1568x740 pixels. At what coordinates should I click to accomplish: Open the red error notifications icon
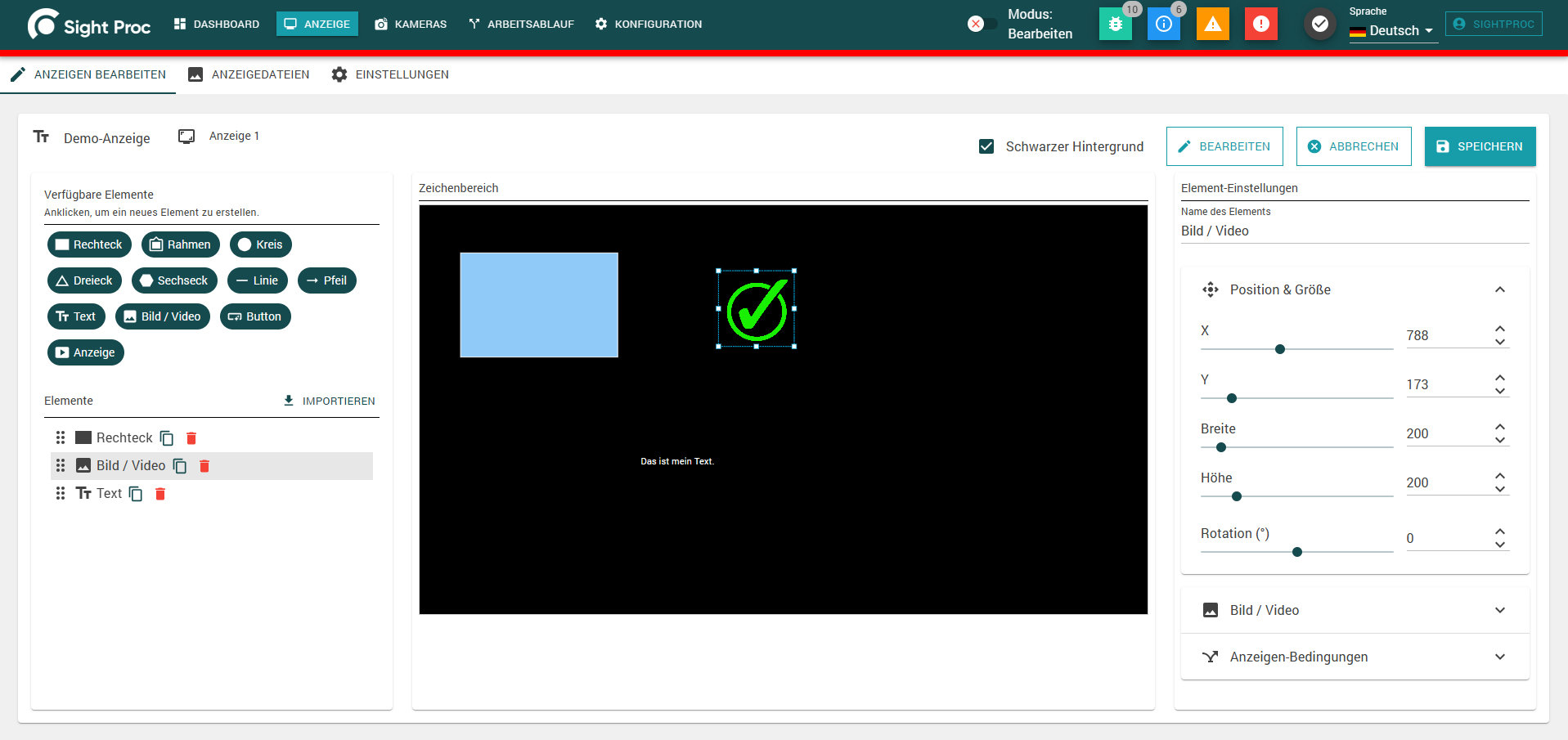(1261, 25)
